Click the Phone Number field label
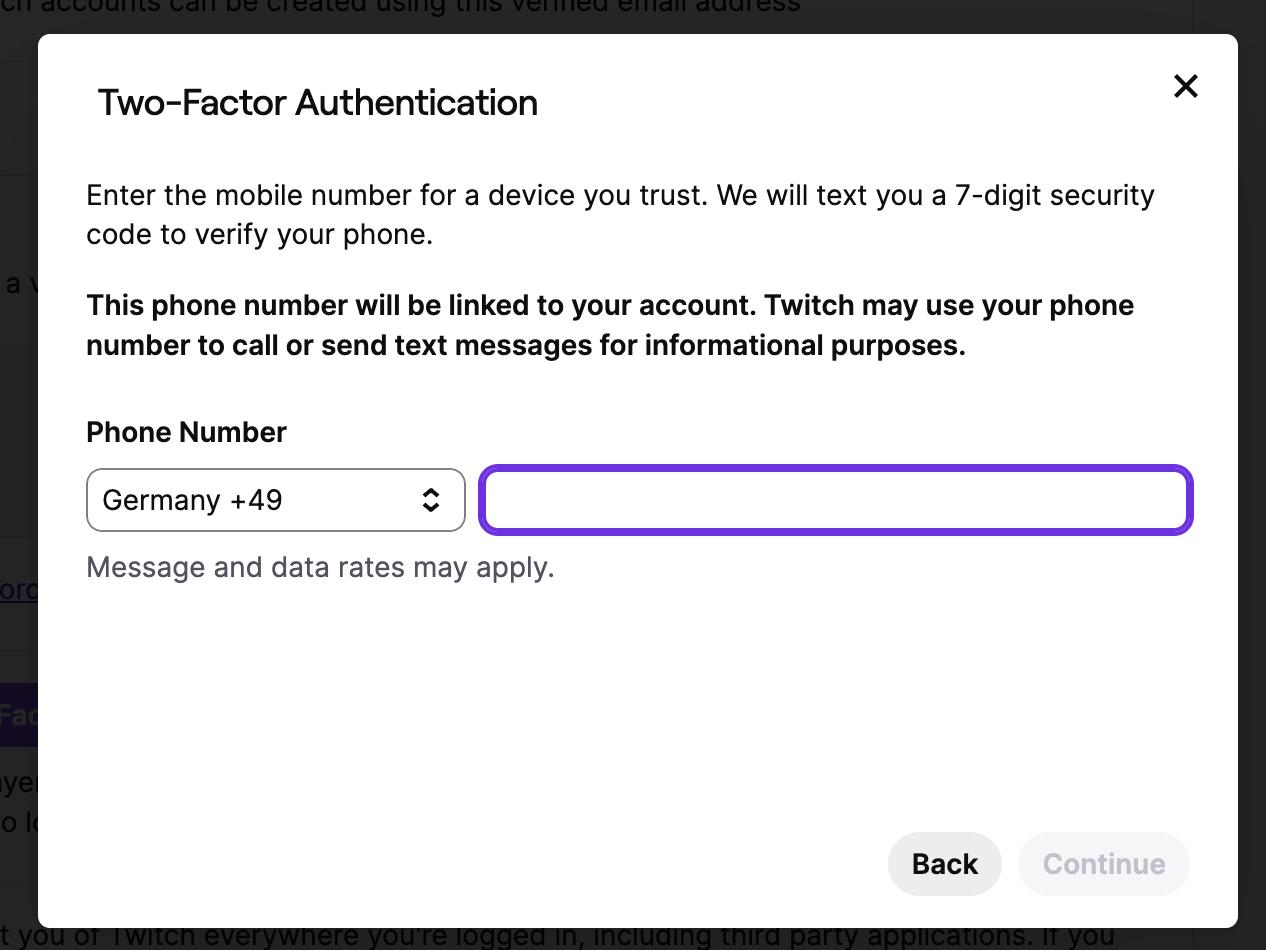This screenshot has width=1266, height=950. click(x=186, y=432)
